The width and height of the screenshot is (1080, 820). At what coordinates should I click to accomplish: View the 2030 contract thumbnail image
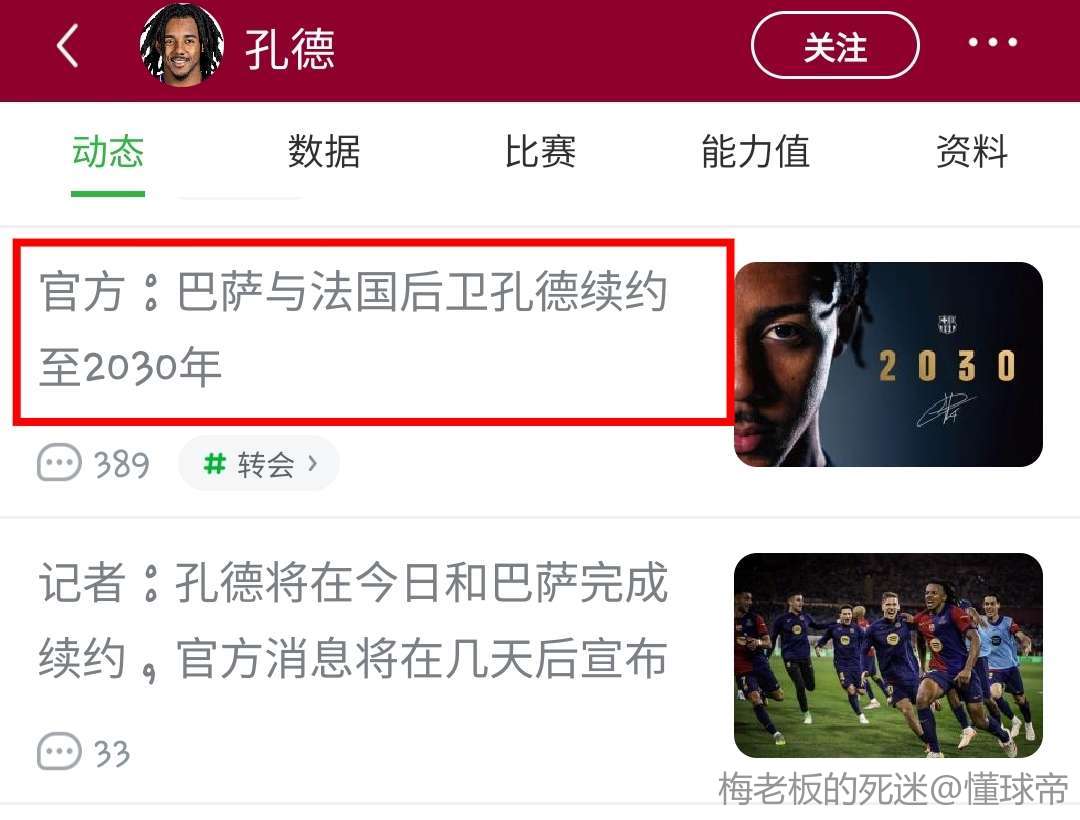click(889, 364)
